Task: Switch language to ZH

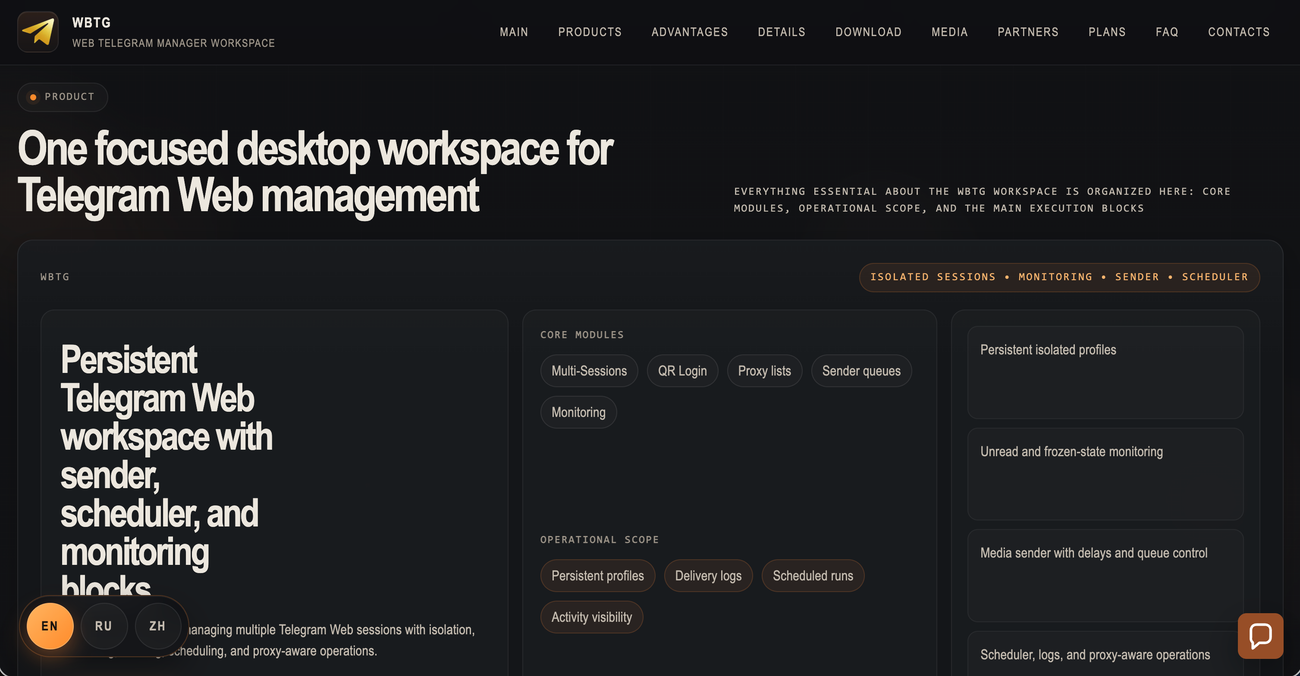Action: pos(158,626)
